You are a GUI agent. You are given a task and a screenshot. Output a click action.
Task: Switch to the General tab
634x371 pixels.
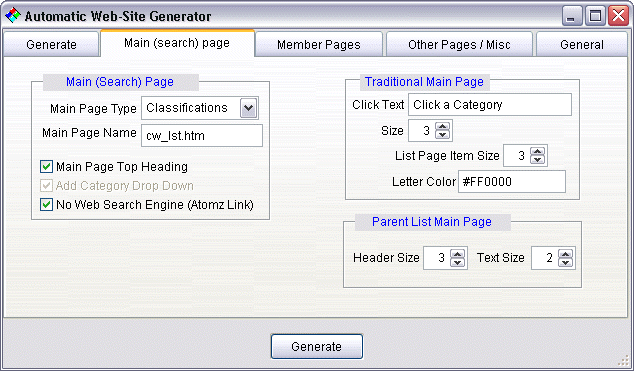click(581, 44)
